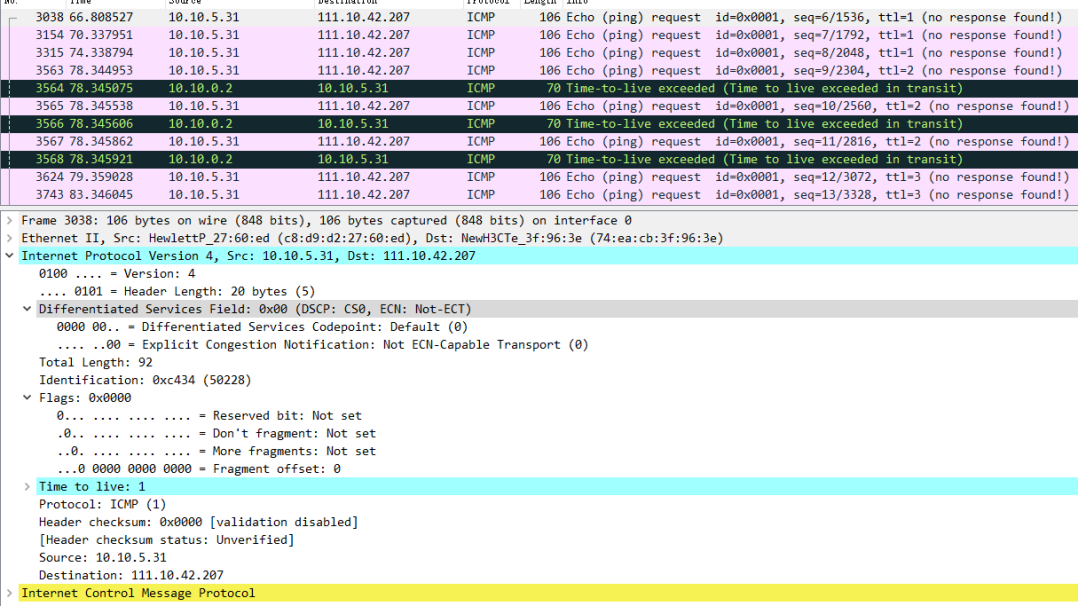Image resolution: width=1079 pixels, height=607 pixels.
Task: Select Time-to-live exceeded packet 3566
Action: tap(540, 124)
